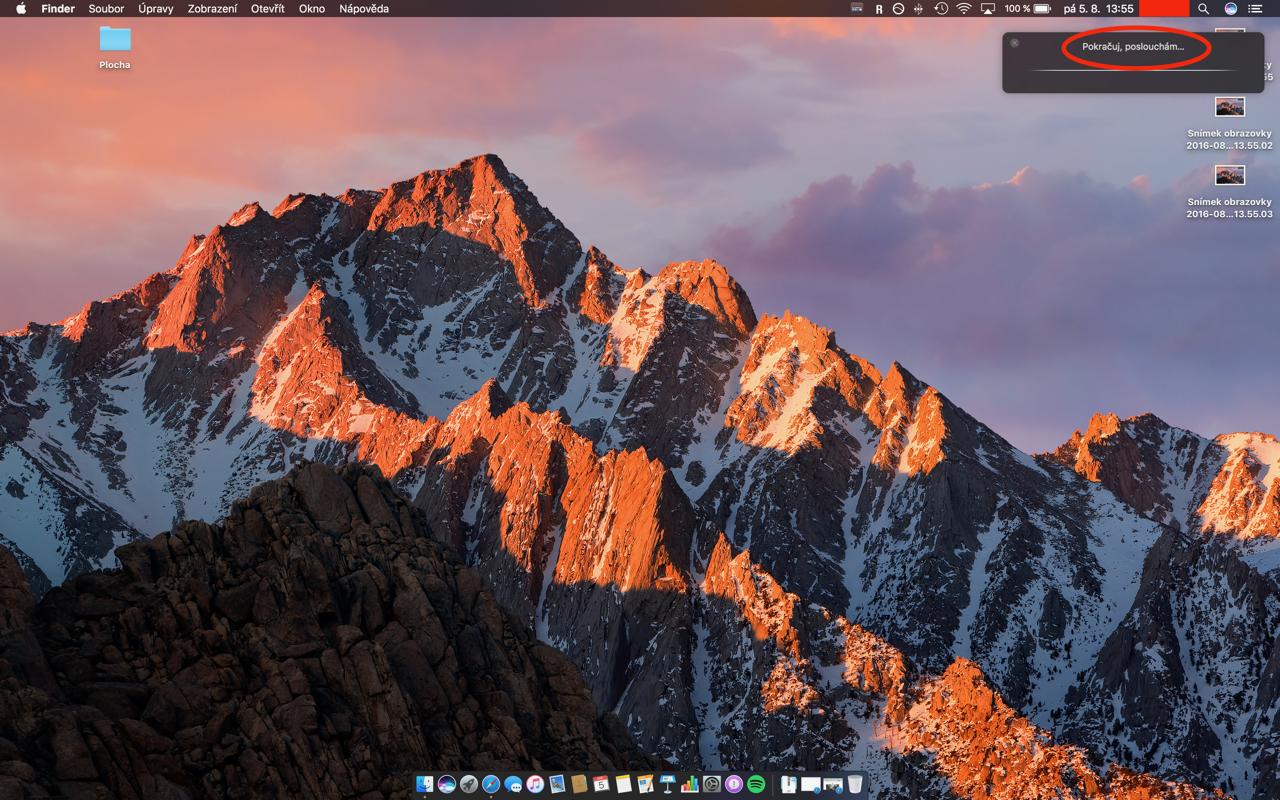
Task: Launch Safari from the Dock
Action: tap(491, 785)
